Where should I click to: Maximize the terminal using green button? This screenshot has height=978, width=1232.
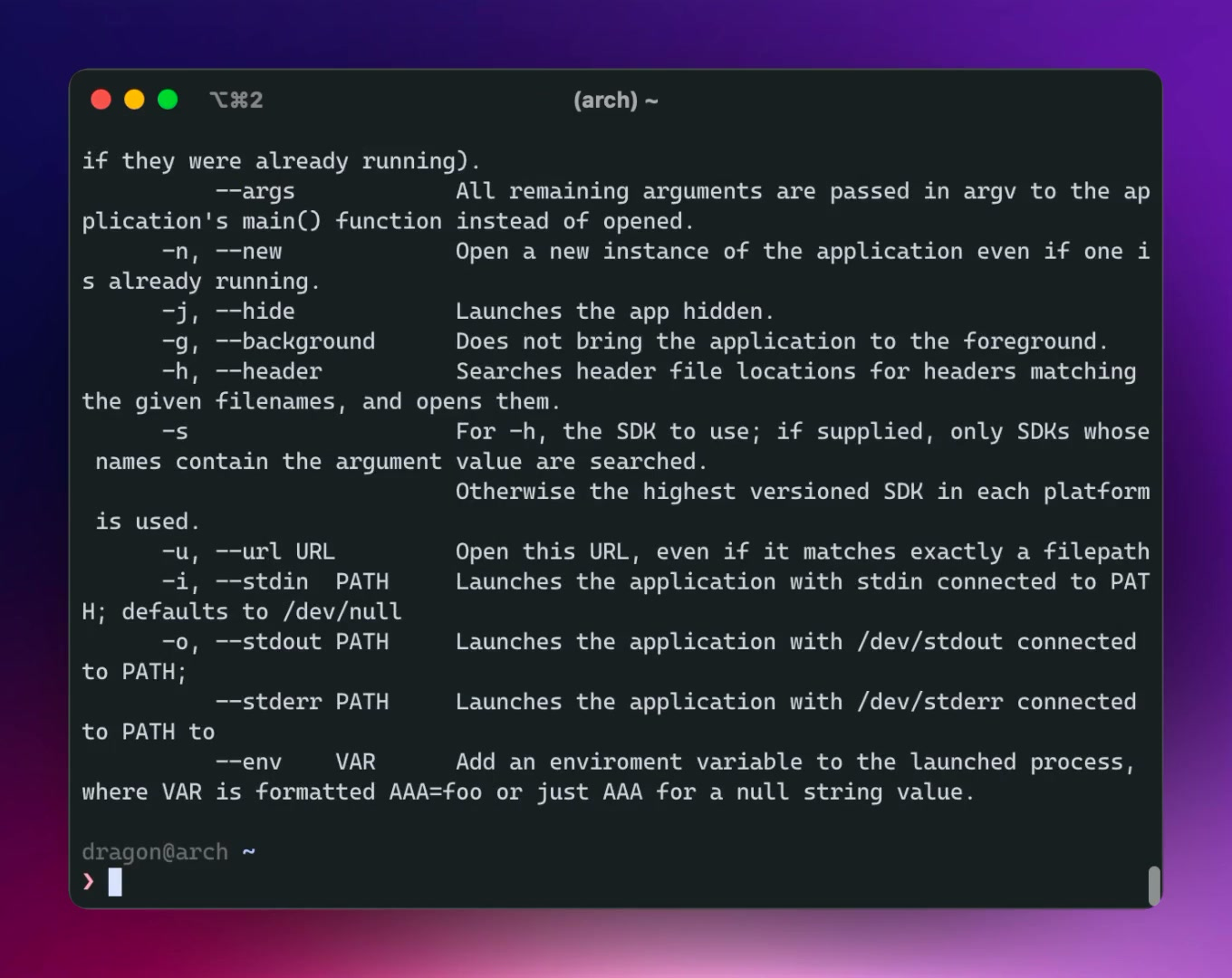(x=168, y=100)
